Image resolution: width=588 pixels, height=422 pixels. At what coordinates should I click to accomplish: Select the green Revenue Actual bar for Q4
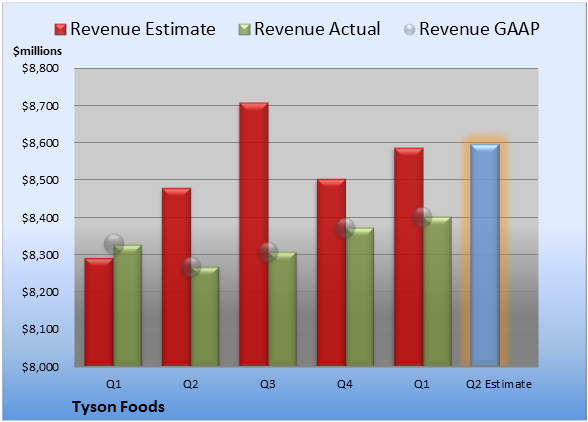click(x=360, y=297)
